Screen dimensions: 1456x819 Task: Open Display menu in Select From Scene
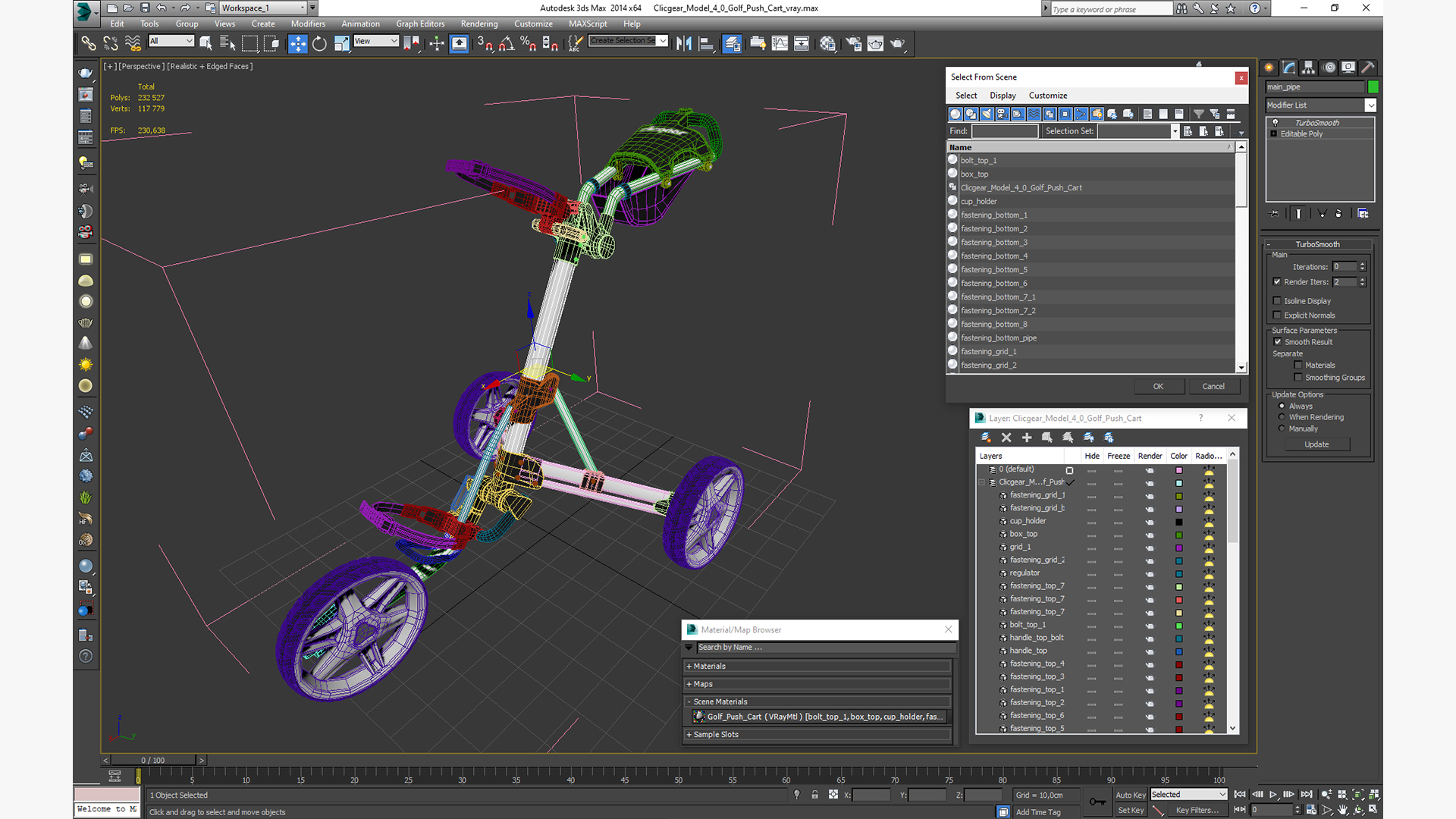tap(1002, 96)
